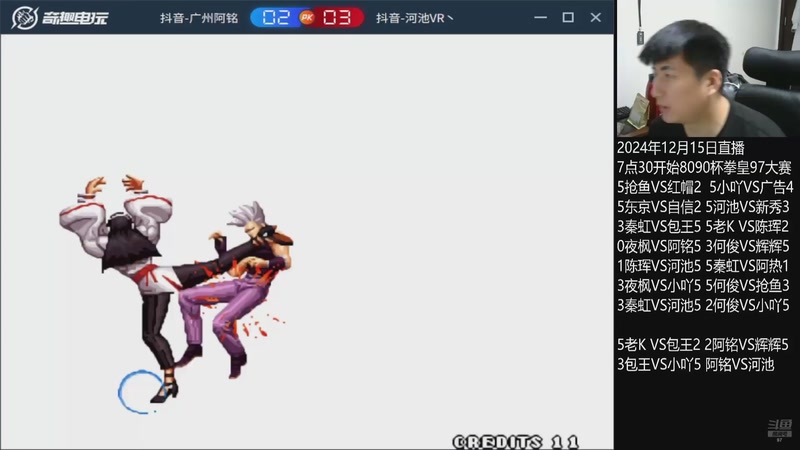This screenshot has height=450, width=800.
Task: Click the CREDITS 11 counter
Action: (x=516, y=441)
